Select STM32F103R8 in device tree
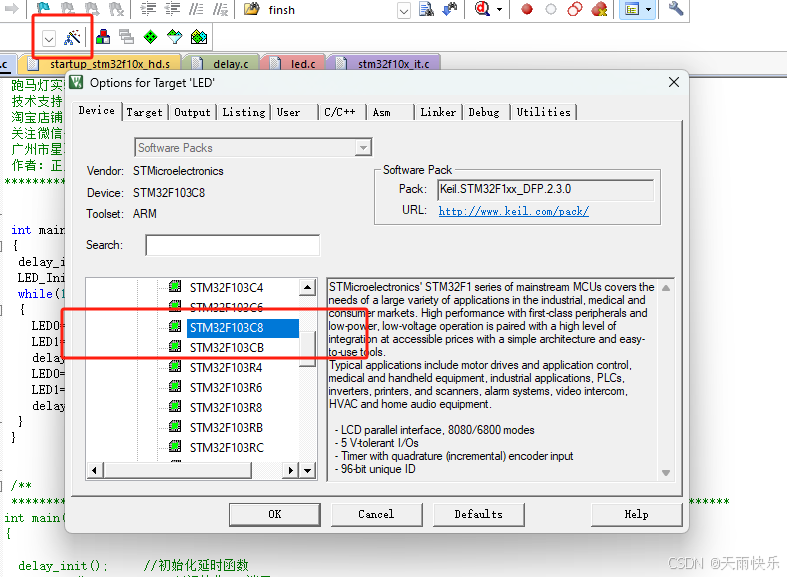This screenshot has height=577, width=787. point(226,407)
